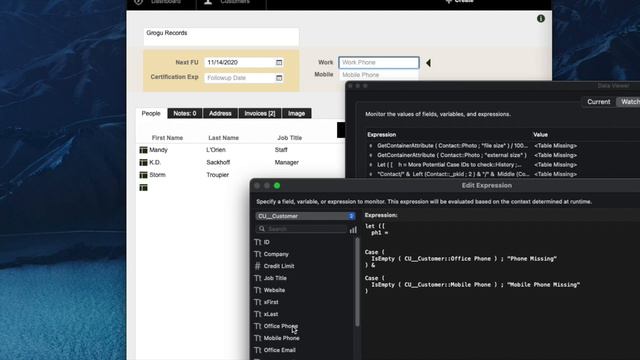640x360 pixels.
Task: Select the Mobile Phone field in list
Action: (281, 338)
